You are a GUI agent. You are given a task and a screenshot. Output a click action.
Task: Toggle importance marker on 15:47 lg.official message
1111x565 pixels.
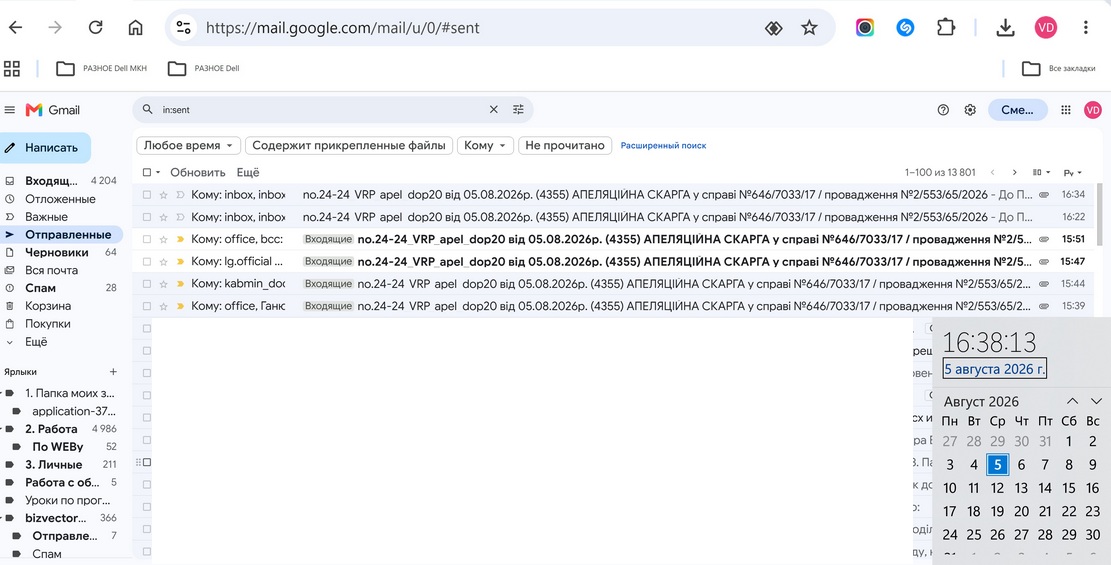pos(180,262)
